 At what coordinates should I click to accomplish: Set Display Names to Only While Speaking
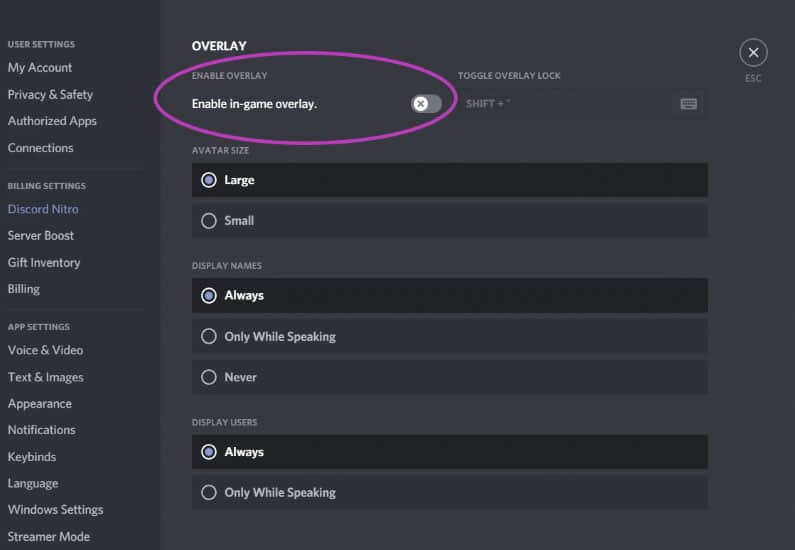point(209,337)
